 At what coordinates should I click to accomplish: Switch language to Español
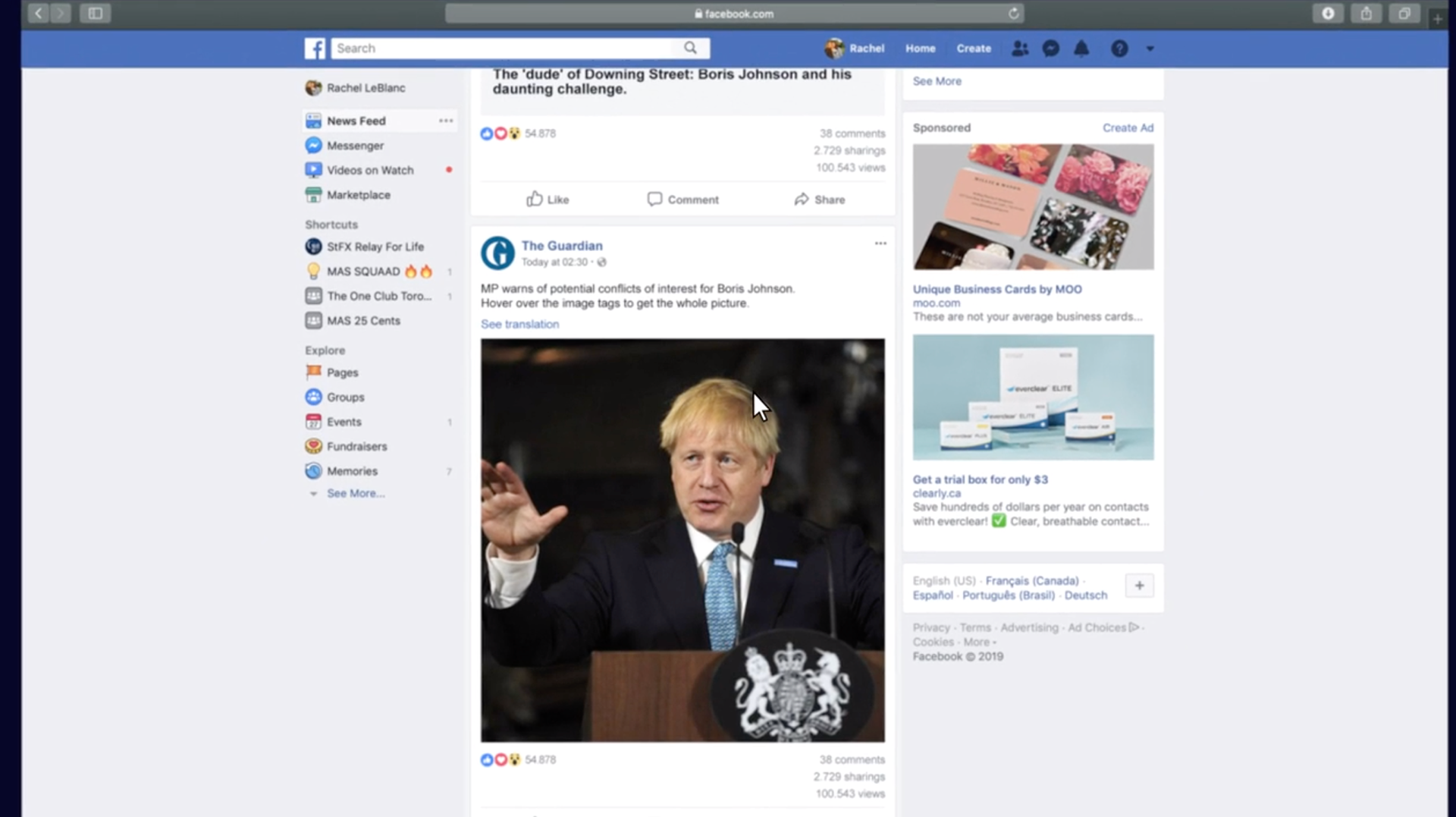coord(933,595)
